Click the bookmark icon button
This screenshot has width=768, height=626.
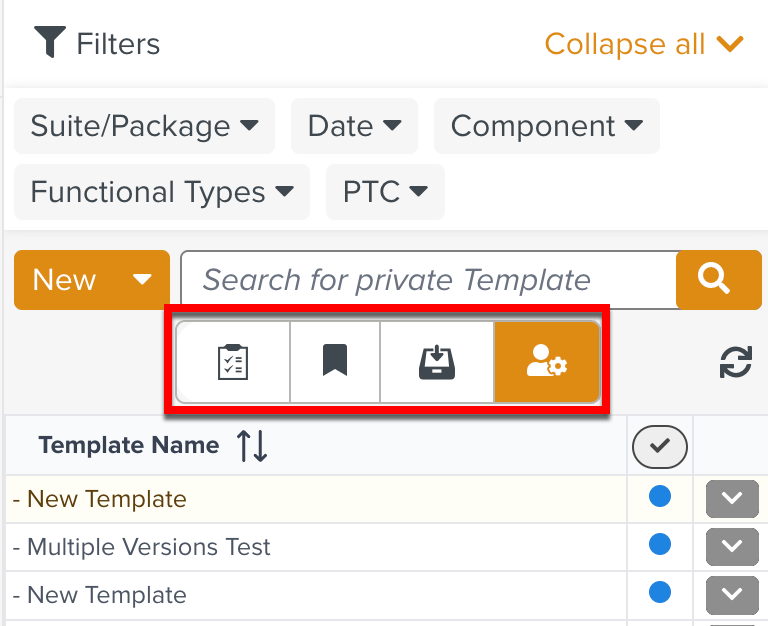click(x=335, y=361)
